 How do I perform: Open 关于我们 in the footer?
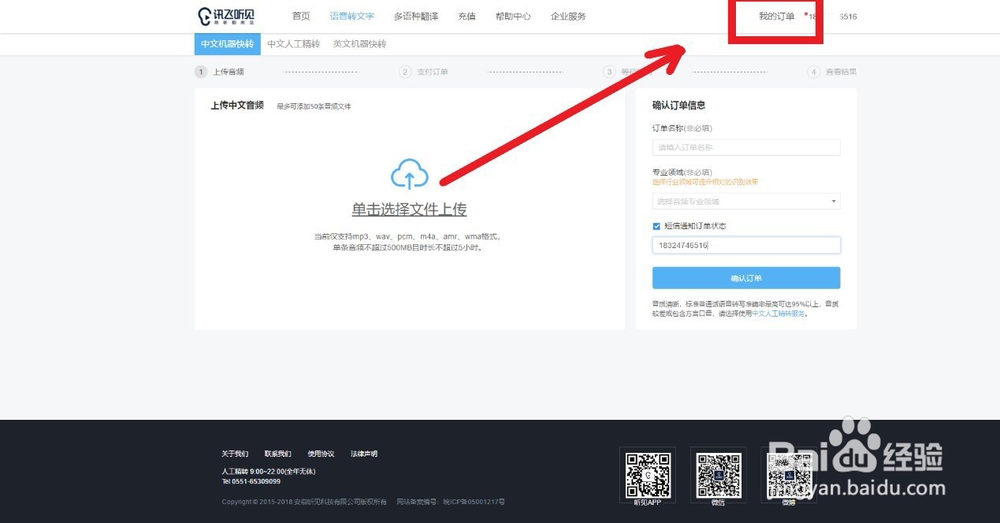tap(235, 454)
